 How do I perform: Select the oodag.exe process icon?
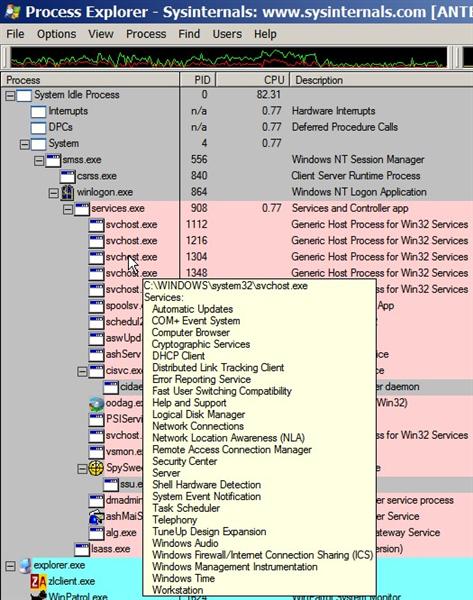click(96, 403)
